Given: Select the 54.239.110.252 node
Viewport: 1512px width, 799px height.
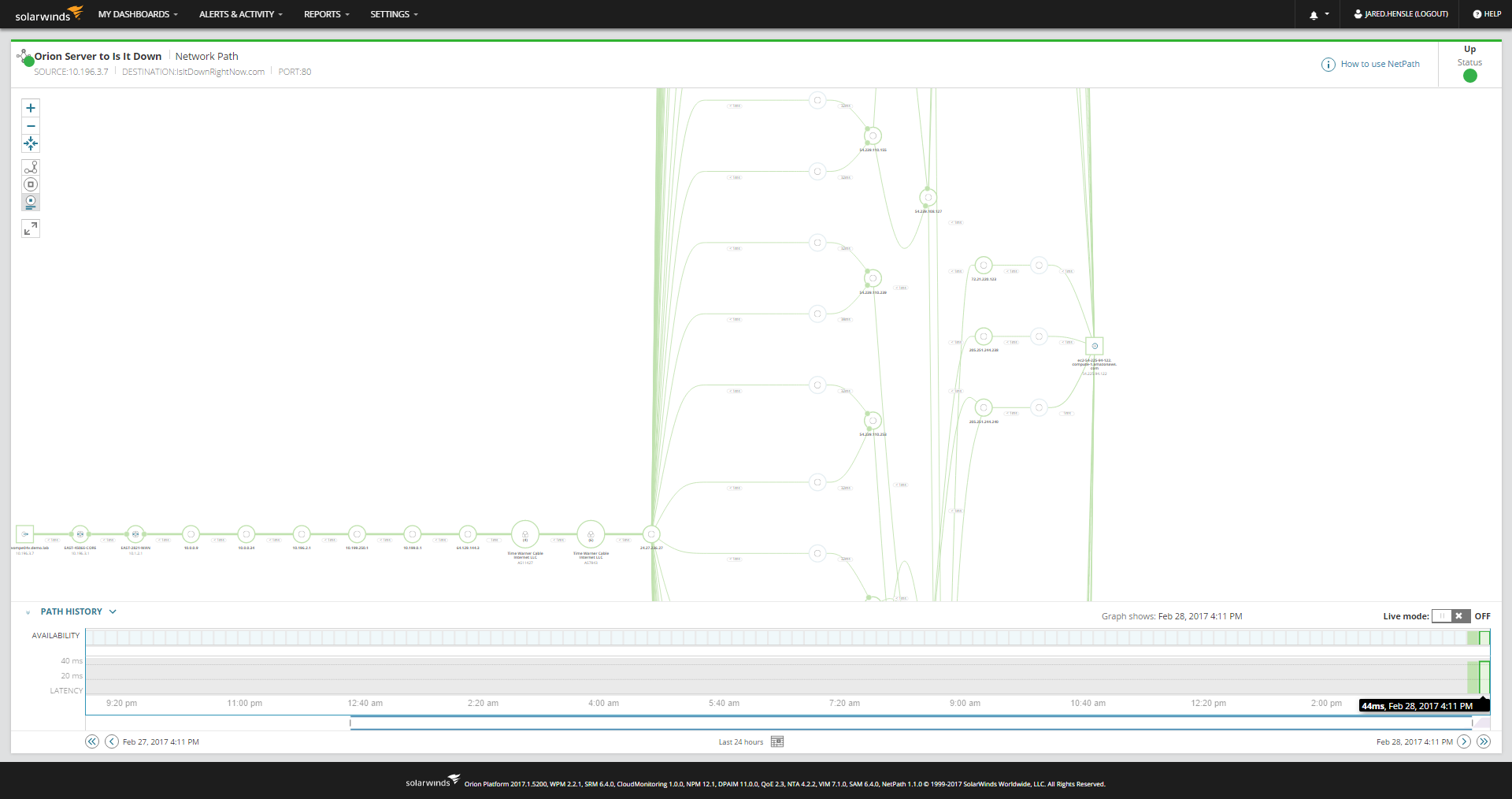Looking at the screenshot, I should click(x=873, y=421).
